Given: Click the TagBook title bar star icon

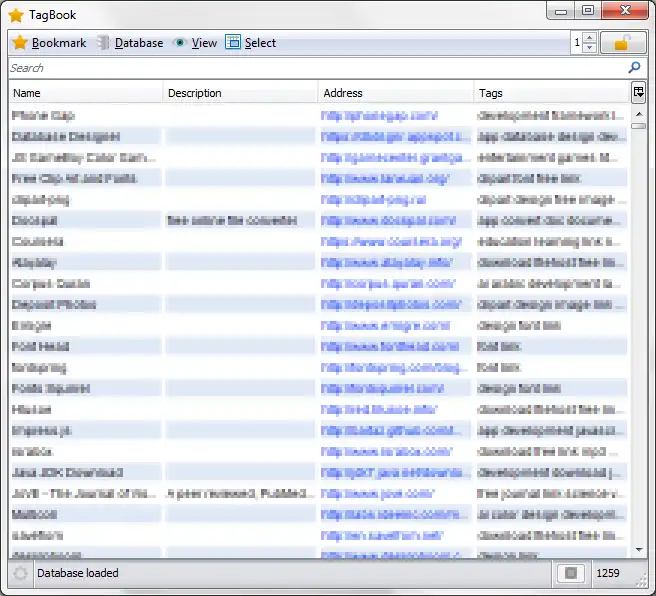Looking at the screenshot, I should tap(16, 15).
